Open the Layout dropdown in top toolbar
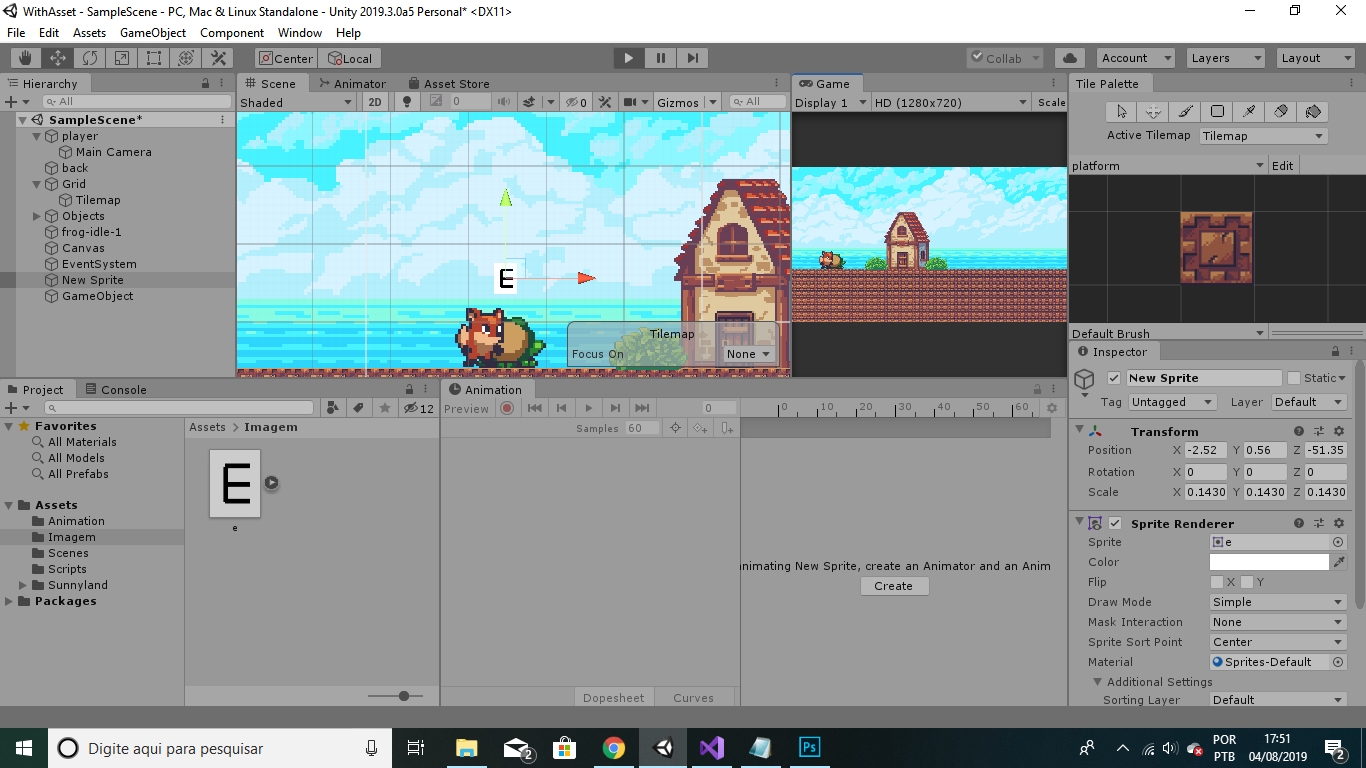Image resolution: width=1366 pixels, height=768 pixels. pyautogui.click(x=1316, y=58)
